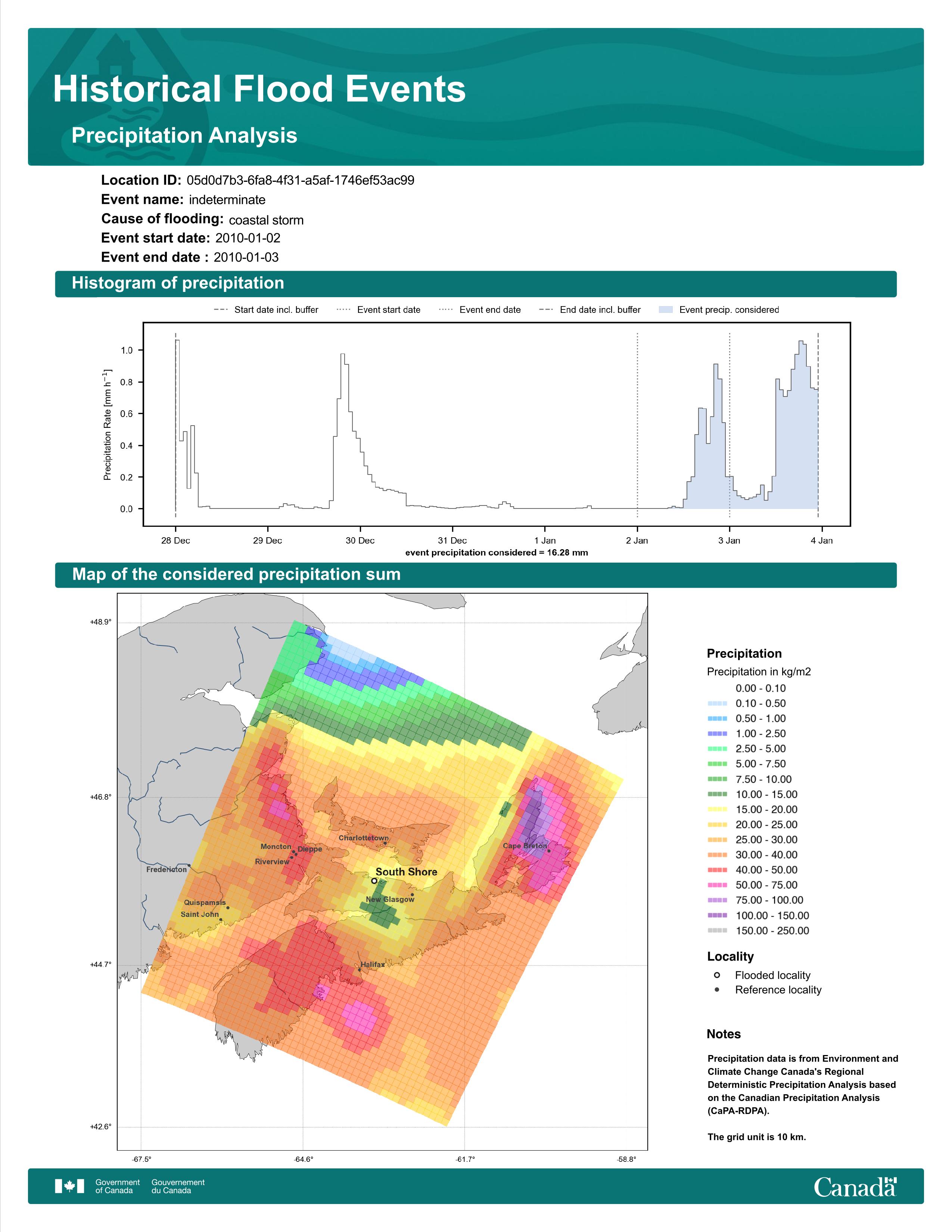The image size is (952, 1232).
Task: Click 'The grid unit is 10 km.' note
Action: (757, 1137)
